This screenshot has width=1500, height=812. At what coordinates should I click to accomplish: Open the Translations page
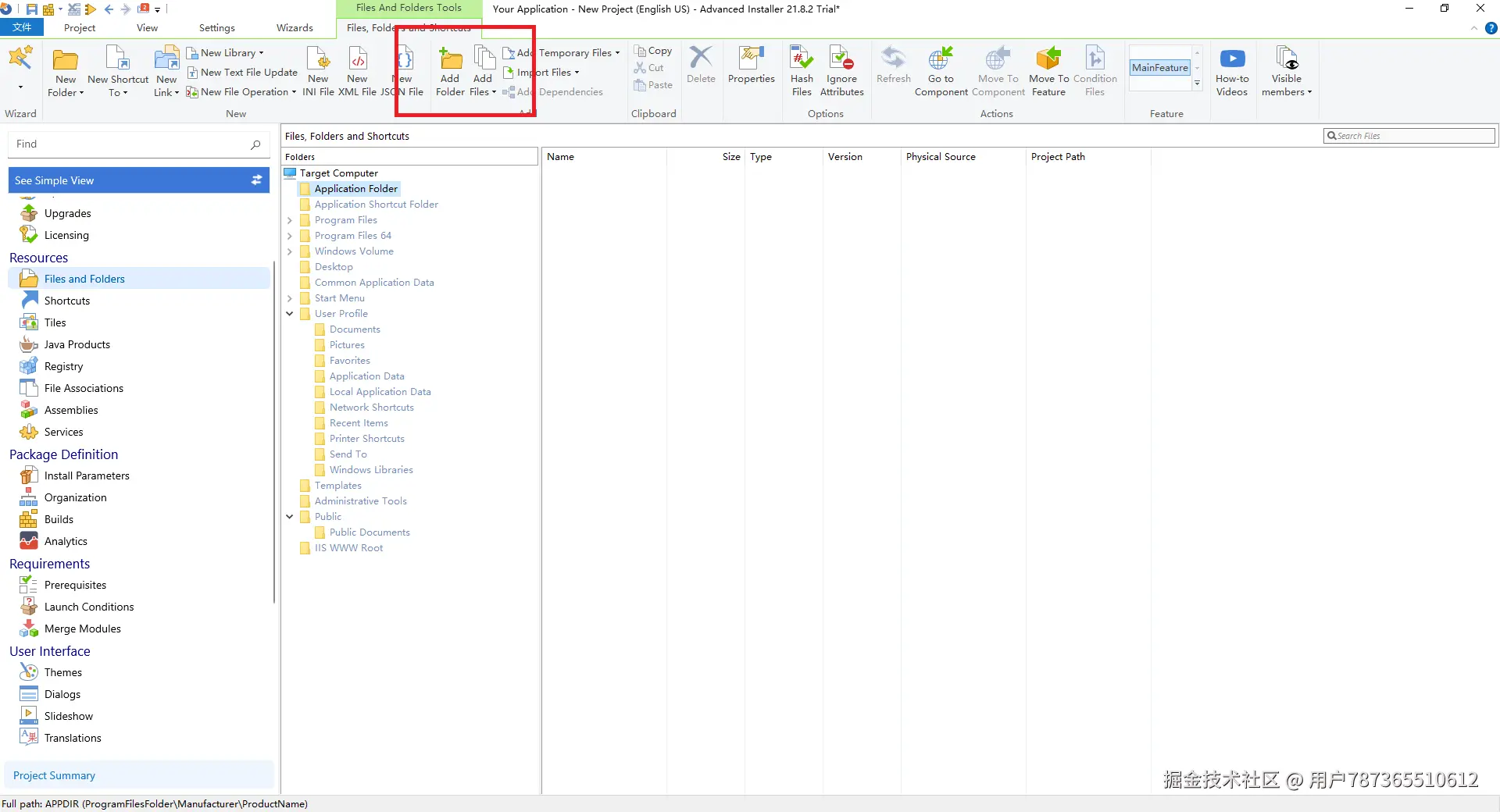click(x=73, y=738)
